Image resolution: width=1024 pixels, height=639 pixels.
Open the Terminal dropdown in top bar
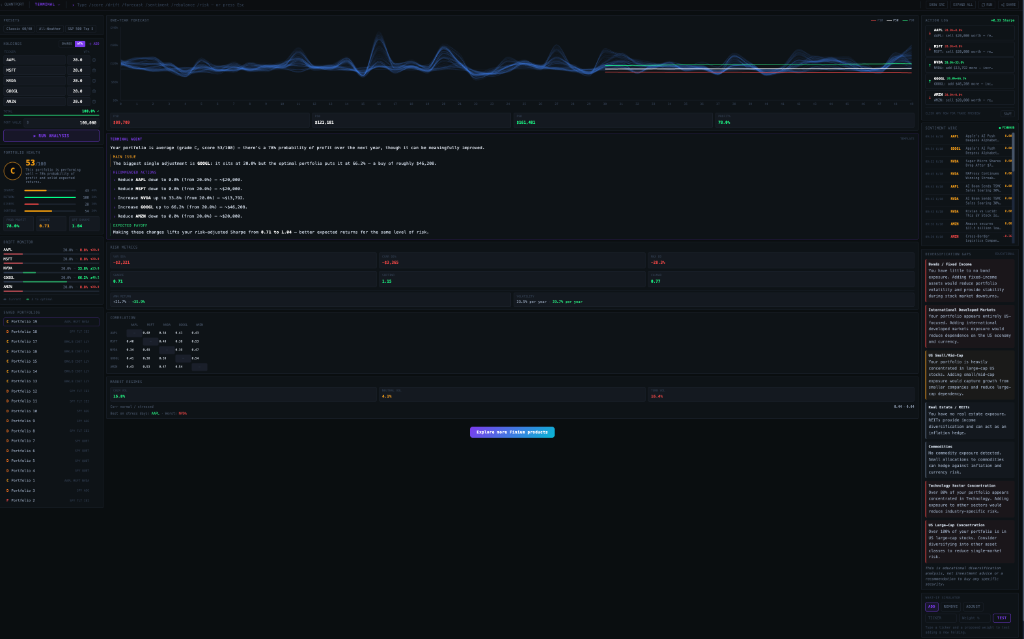pos(47,5)
